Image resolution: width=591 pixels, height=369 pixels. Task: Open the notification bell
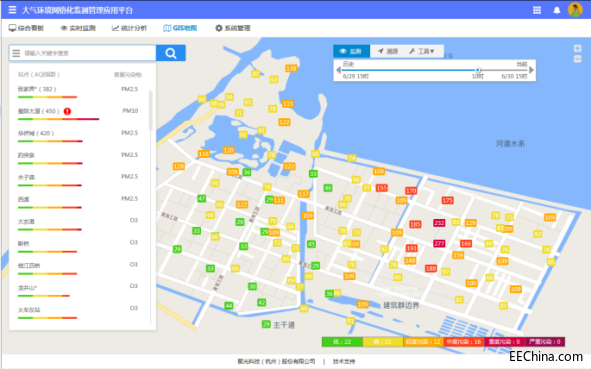tap(557, 10)
